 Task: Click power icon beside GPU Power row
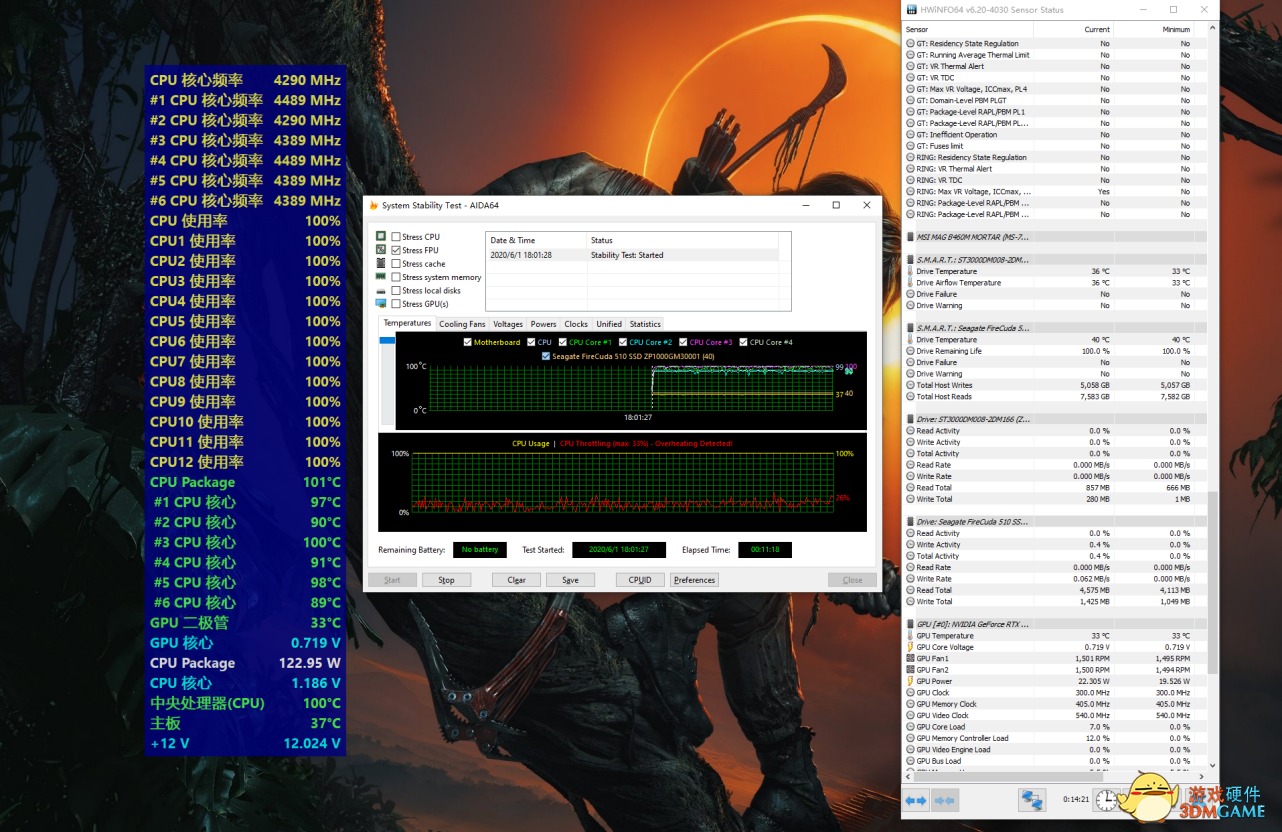tap(910, 681)
